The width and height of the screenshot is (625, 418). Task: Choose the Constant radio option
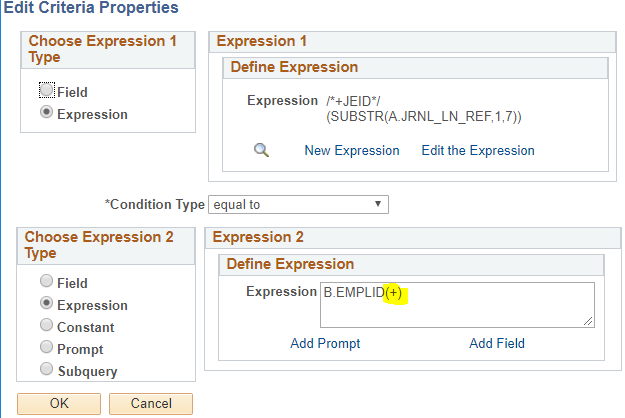[x=47, y=325]
